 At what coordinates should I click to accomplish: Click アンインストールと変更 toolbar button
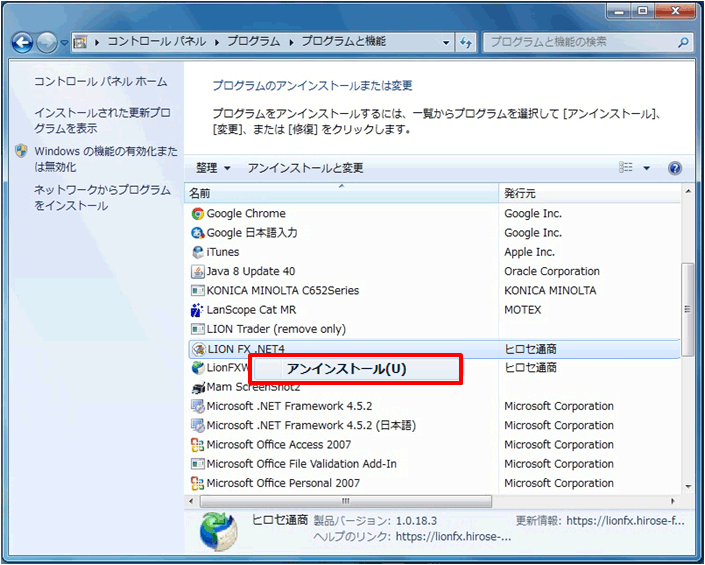[305, 168]
